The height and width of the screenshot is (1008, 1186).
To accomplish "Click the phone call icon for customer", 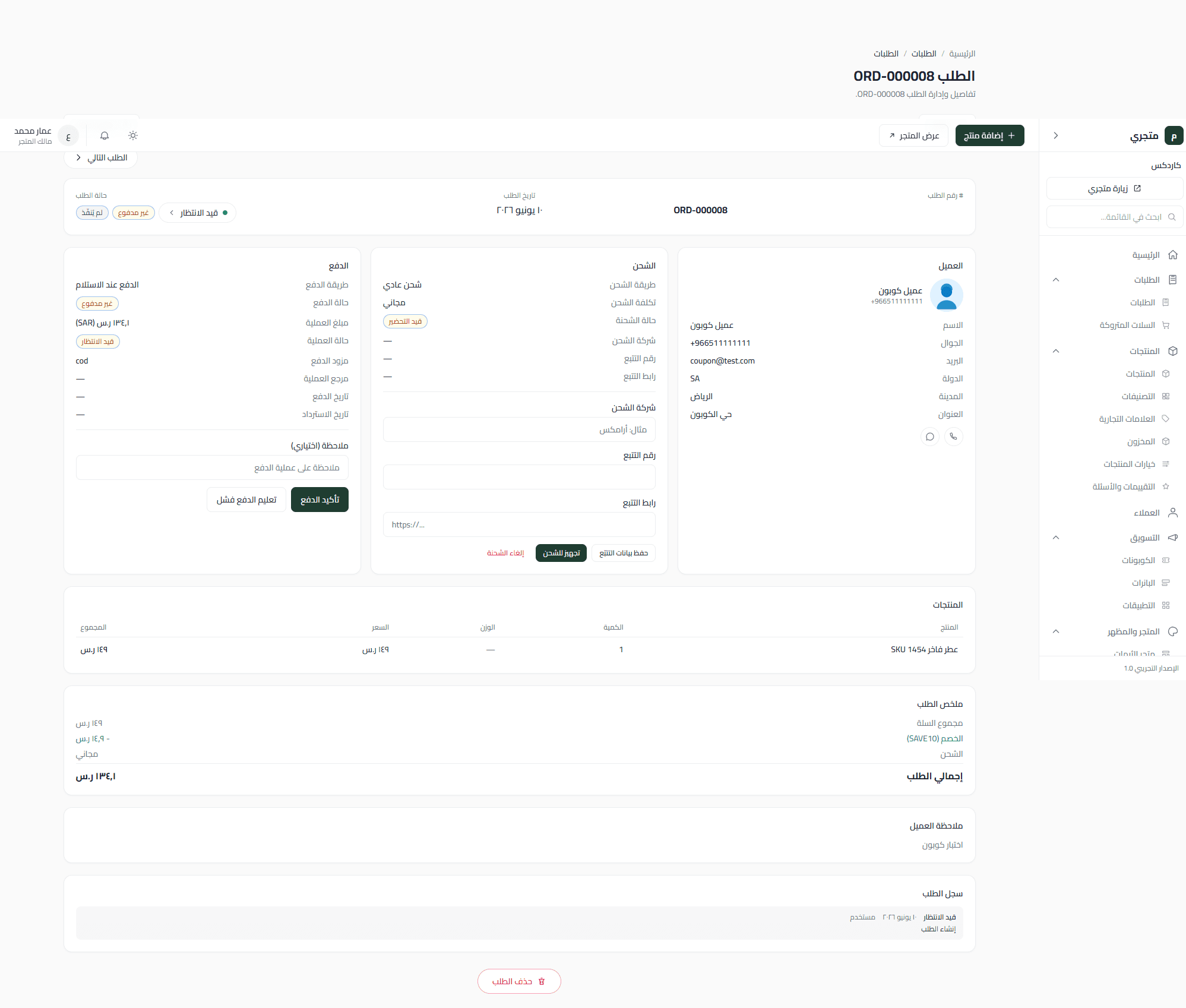I will [953, 437].
